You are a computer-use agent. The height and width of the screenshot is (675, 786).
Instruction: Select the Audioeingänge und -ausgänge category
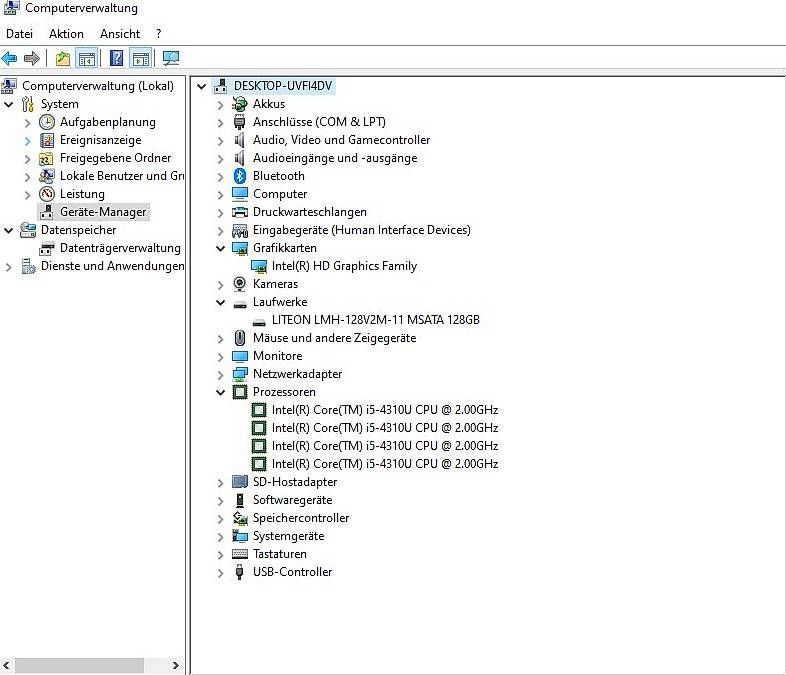point(335,158)
